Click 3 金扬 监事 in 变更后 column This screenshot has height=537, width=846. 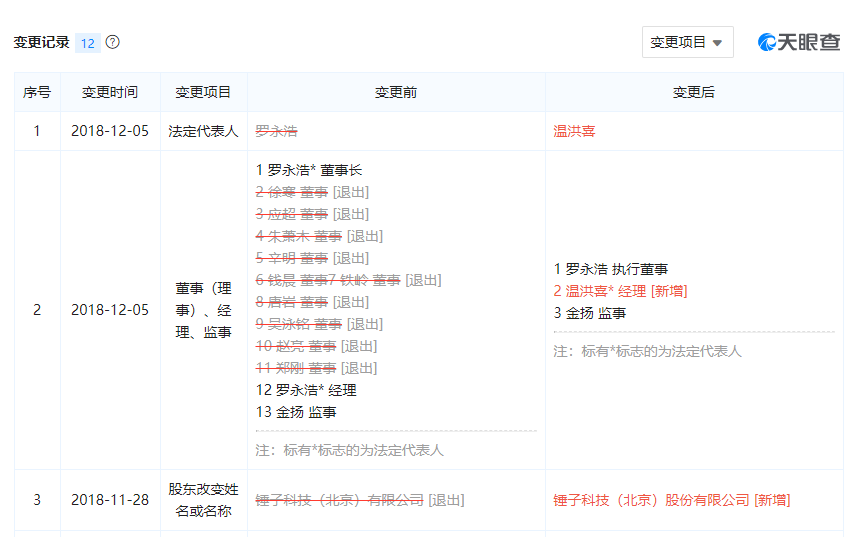(x=590, y=313)
